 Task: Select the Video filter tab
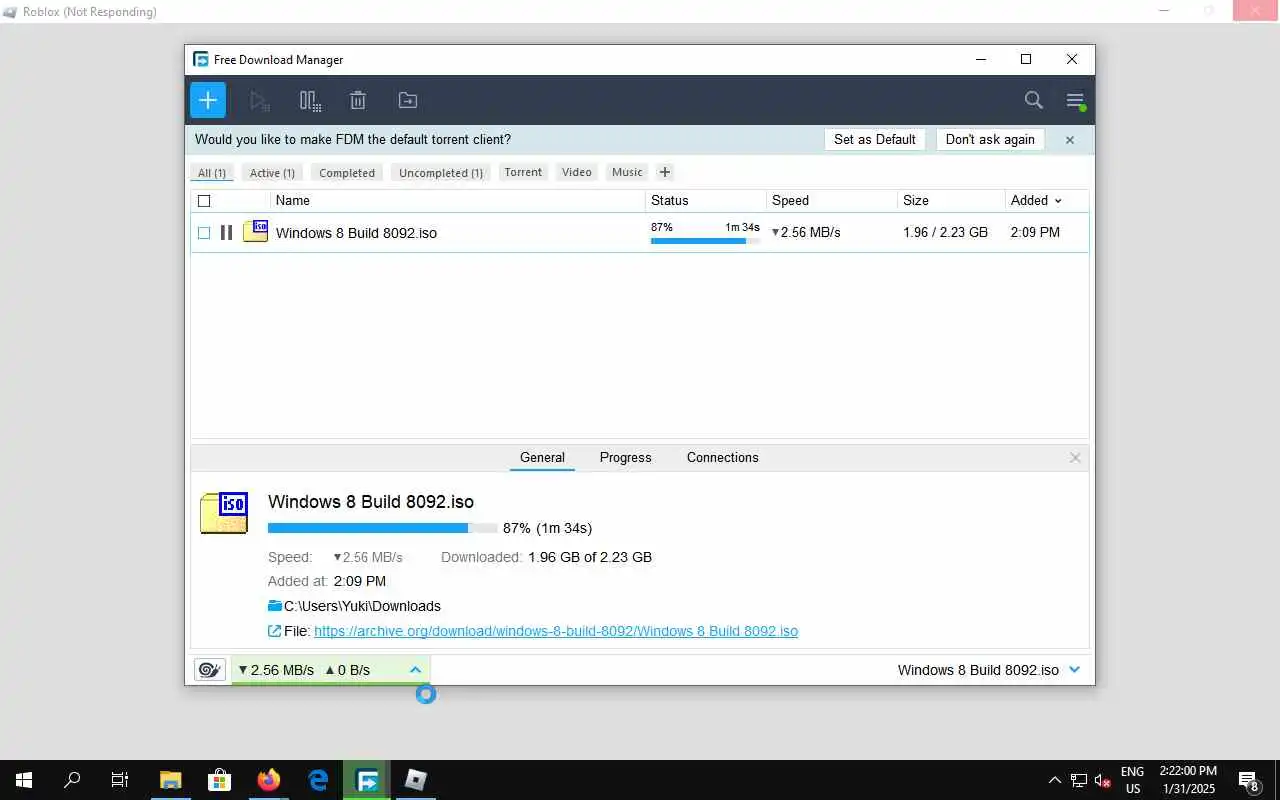pyautogui.click(x=577, y=172)
